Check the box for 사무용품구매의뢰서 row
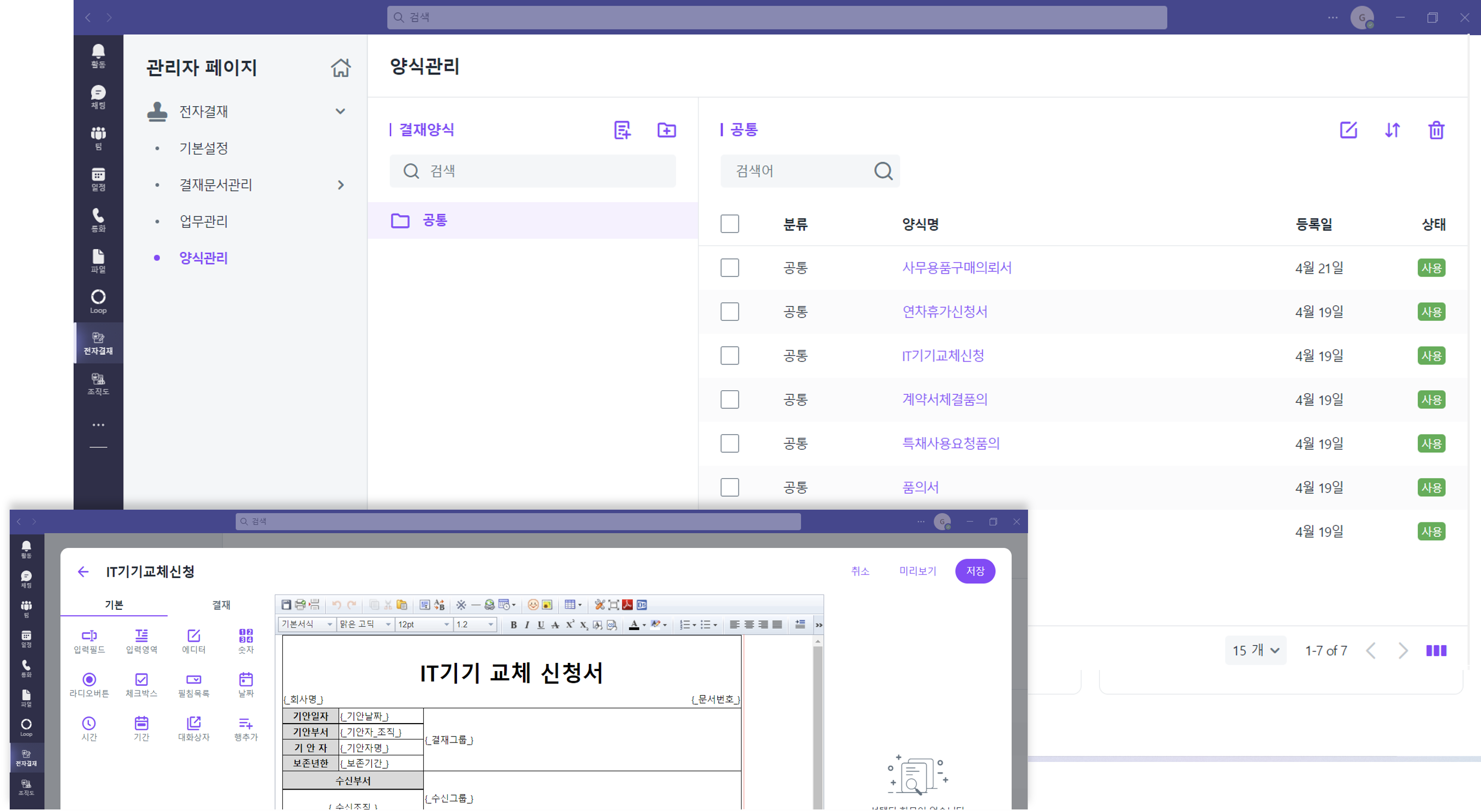The width and height of the screenshot is (1481, 812). pyautogui.click(x=730, y=268)
